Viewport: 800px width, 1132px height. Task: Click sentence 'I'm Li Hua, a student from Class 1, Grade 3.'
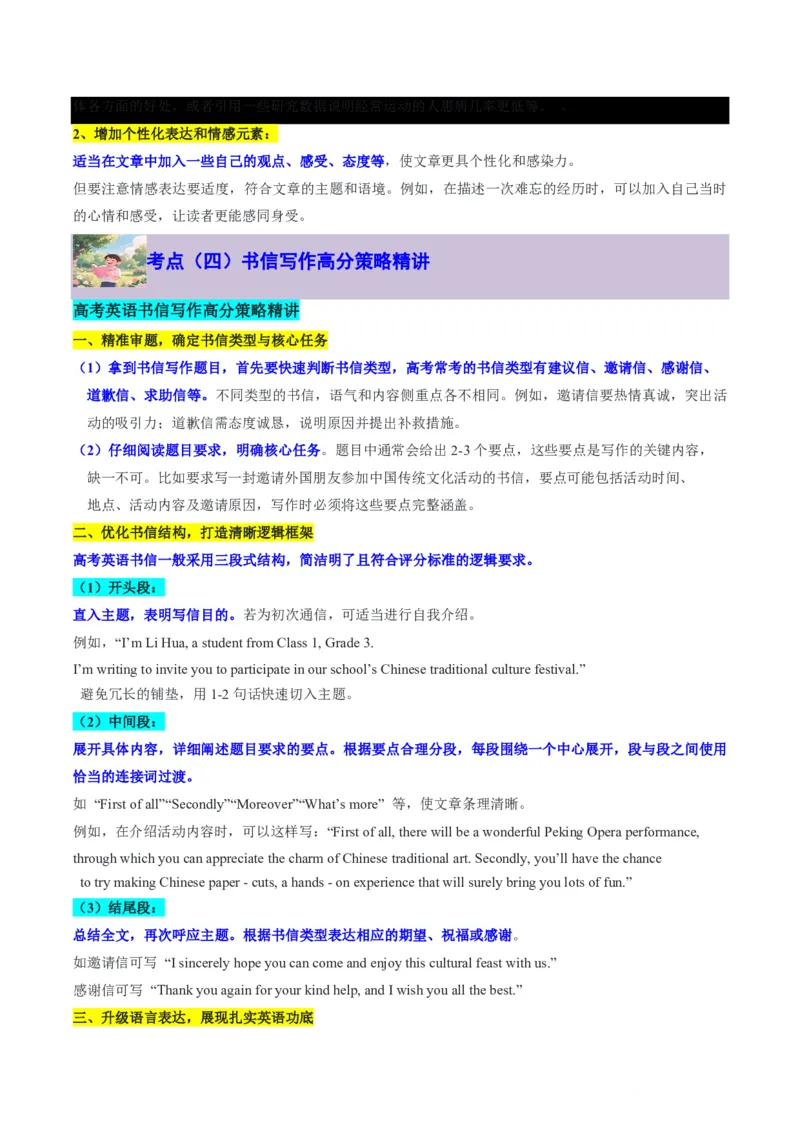[244, 643]
